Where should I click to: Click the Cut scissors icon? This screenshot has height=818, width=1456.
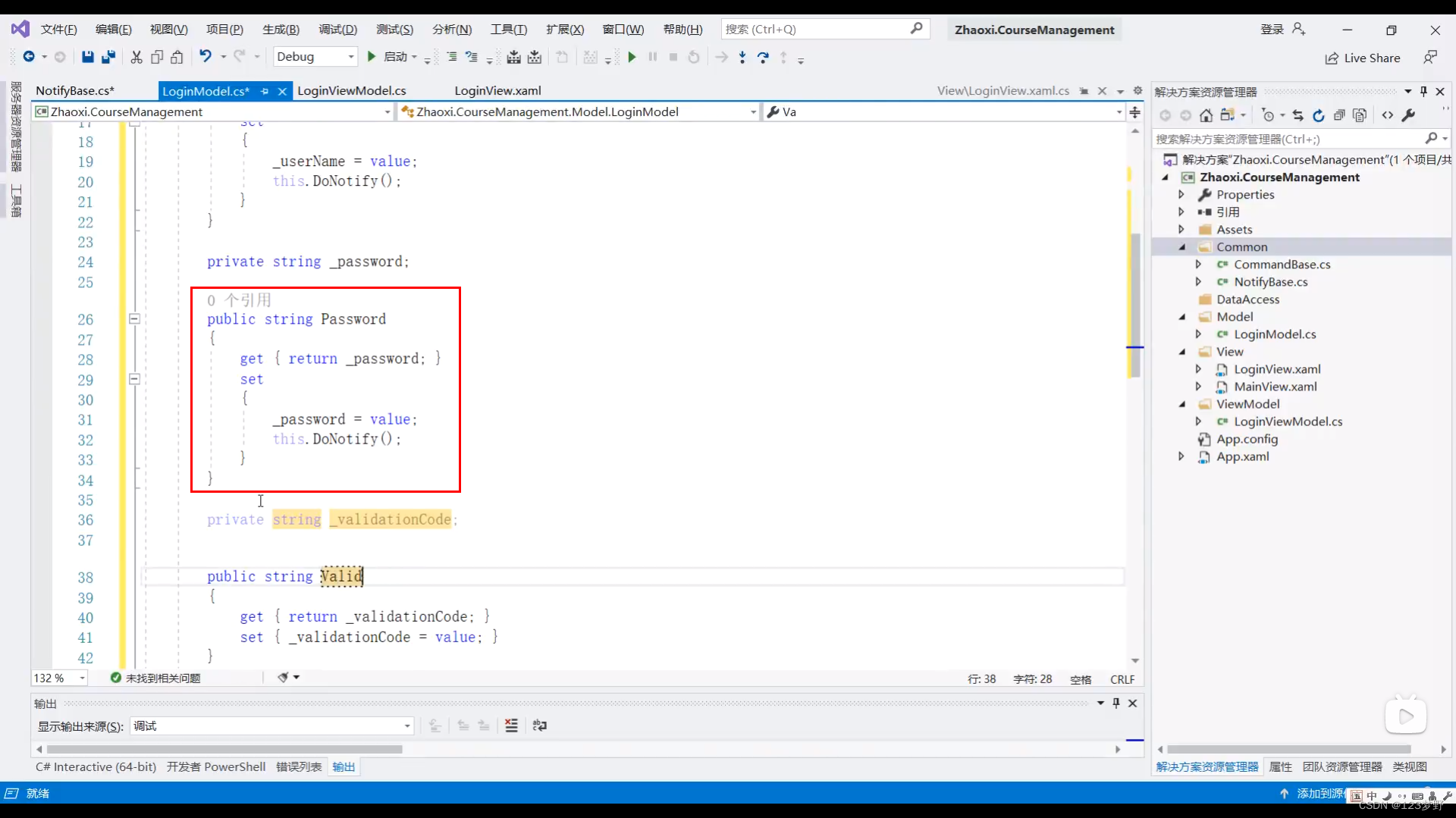click(x=136, y=57)
